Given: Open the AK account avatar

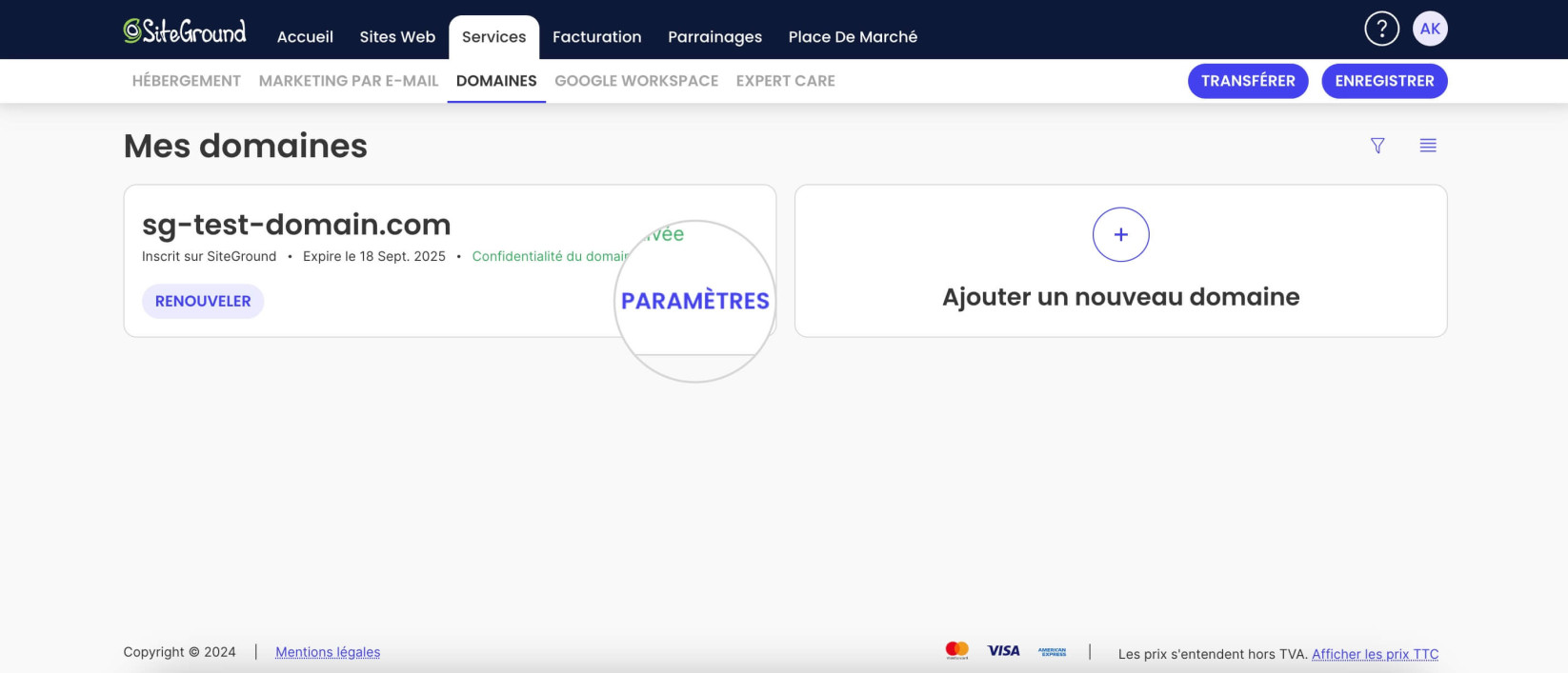Looking at the screenshot, I should (x=1430, y=29).
